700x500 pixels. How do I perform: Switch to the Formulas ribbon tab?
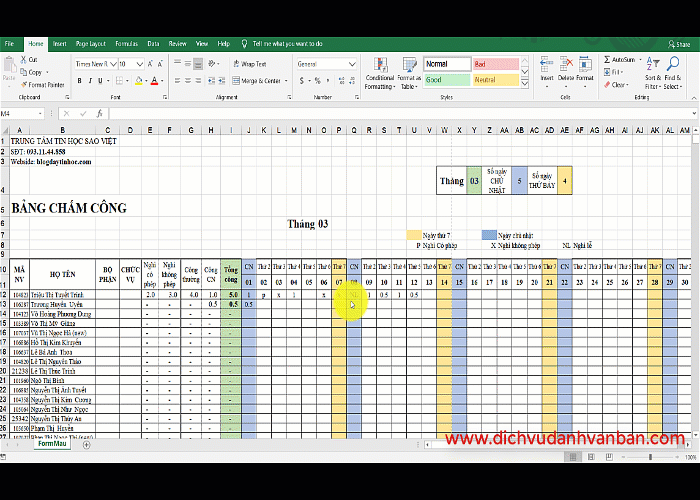coord(126,44)
